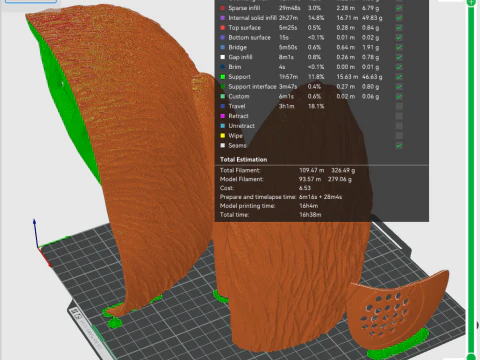Select the 'Sparse infill' legend label
The height and width of the screenshot is (360, 480).
pyautogui.click(x=244, y=8)
